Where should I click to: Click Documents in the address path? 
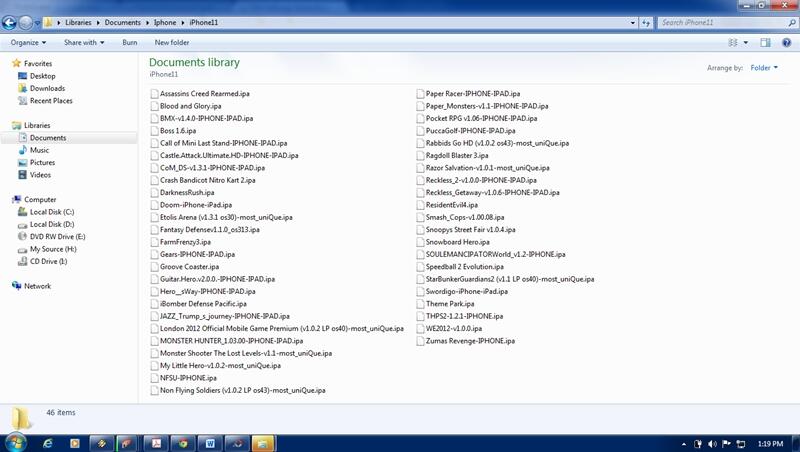coord(122,23)
